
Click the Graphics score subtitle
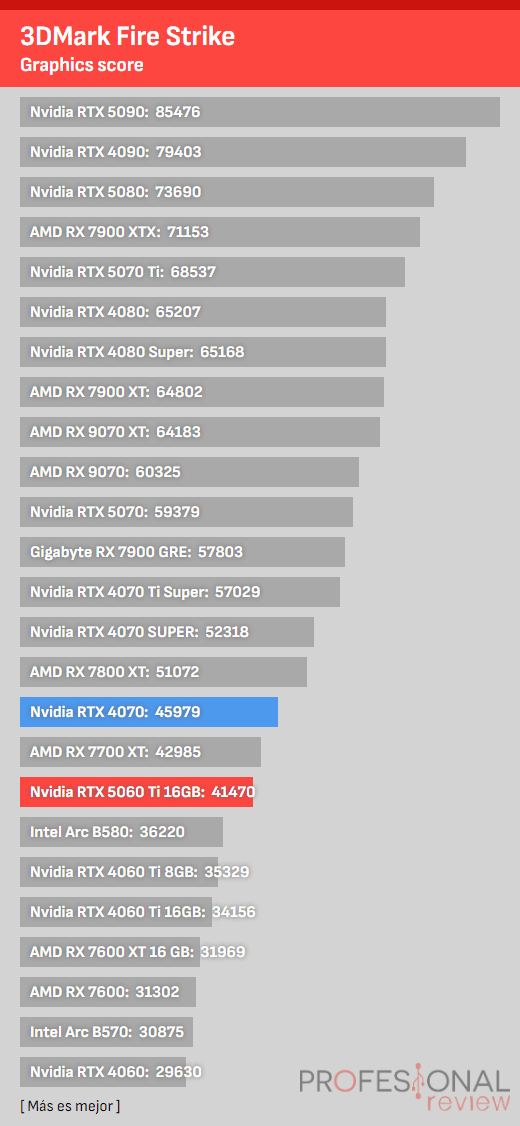point(82,65)
